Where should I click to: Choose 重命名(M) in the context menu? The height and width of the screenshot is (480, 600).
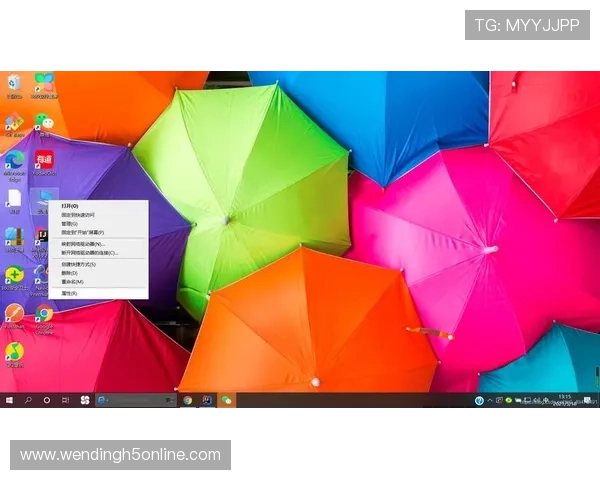[x=72, y=282]
